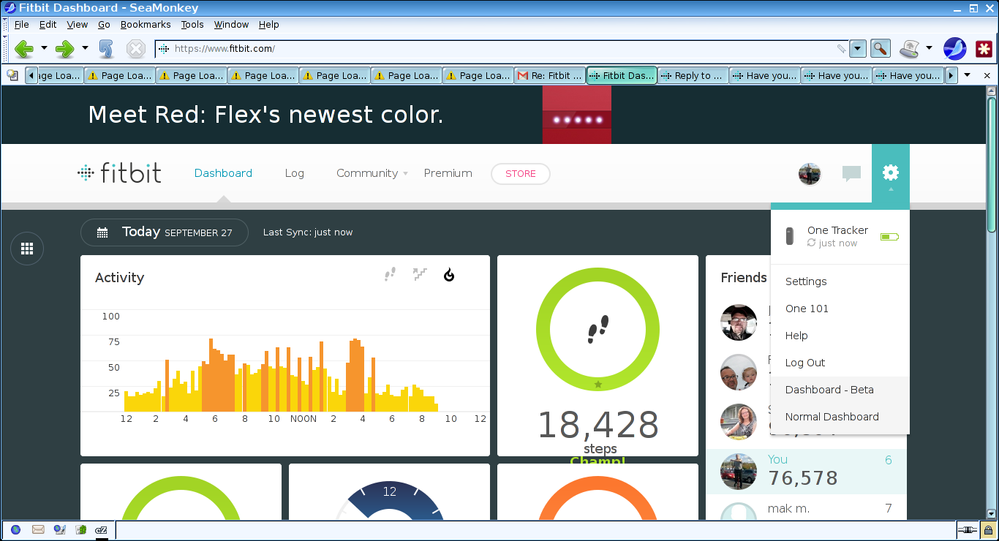Click the Fitbit logo
Screen dimensions: 999x541
coord(119,173)
